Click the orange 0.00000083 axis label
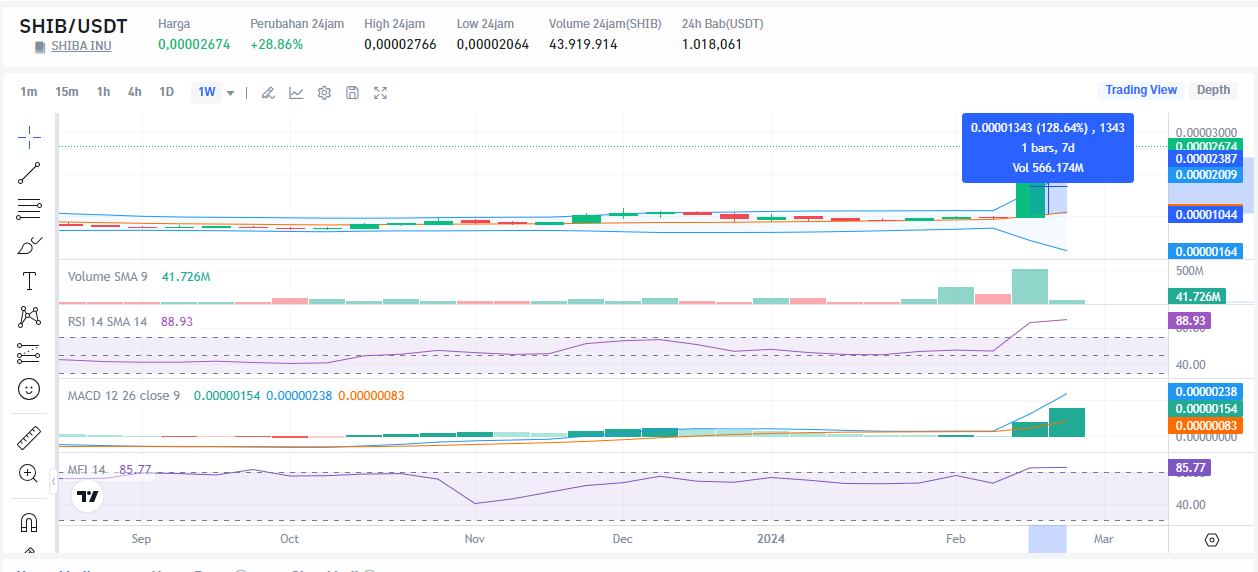The width and height of the screenshot is (1258, 572). coord(1206,426)
